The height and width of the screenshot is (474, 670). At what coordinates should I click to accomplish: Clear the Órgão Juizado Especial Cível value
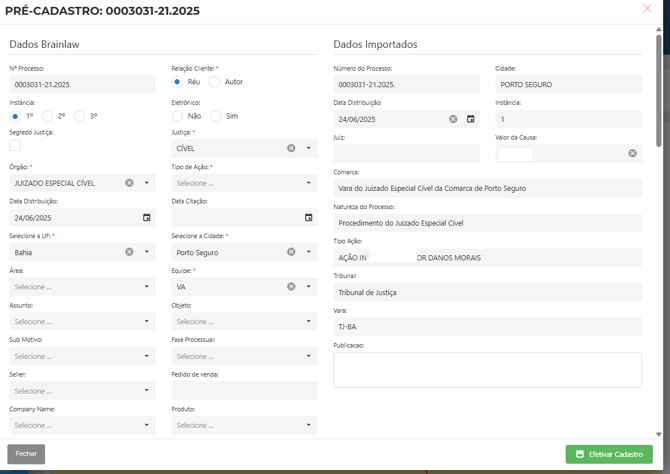(129, 183)
